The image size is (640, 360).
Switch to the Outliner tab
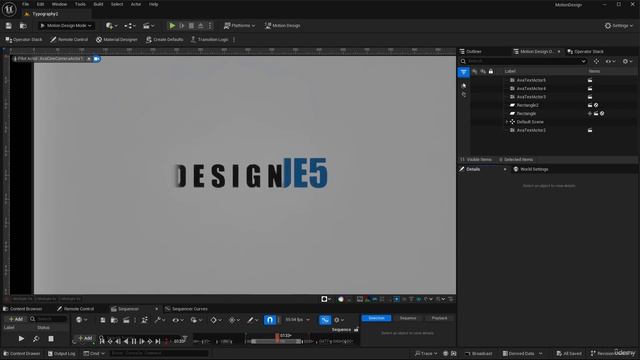point(471,51)
